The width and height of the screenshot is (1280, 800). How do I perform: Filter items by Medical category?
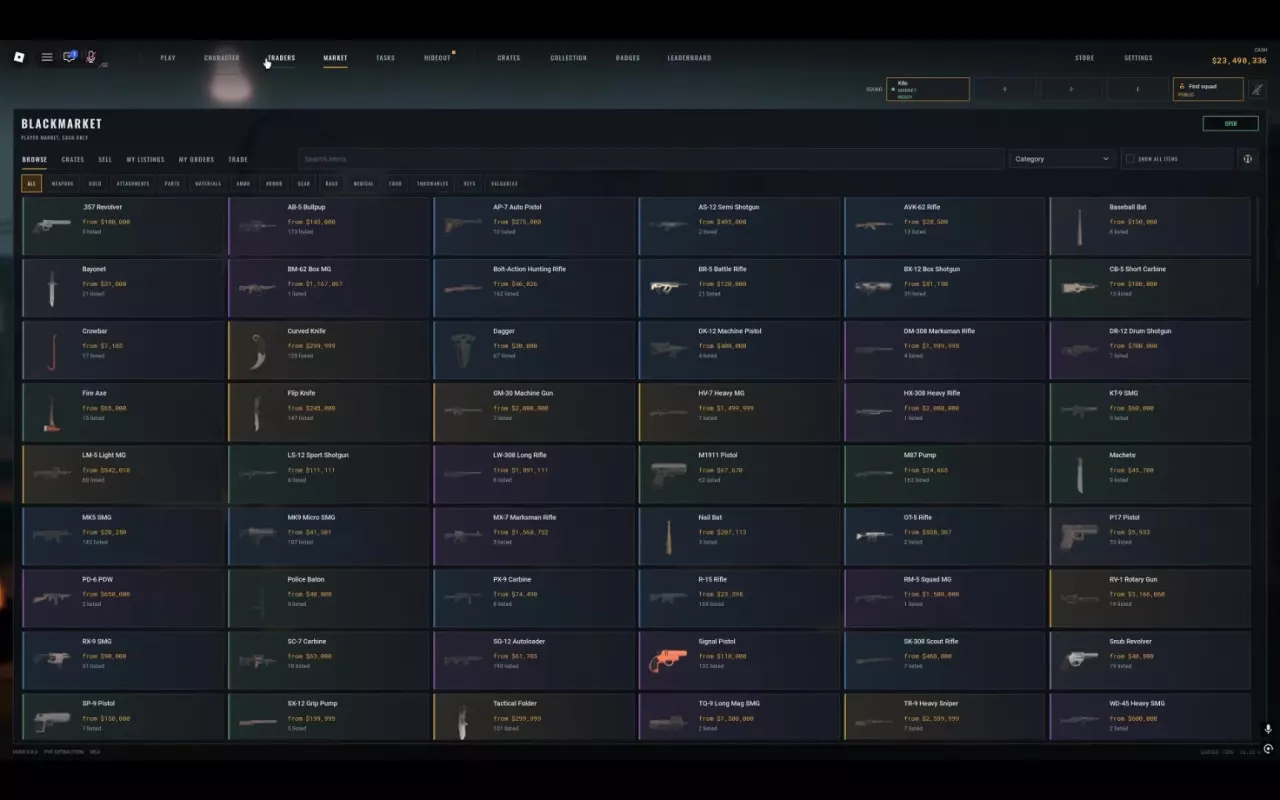(363, 184)
